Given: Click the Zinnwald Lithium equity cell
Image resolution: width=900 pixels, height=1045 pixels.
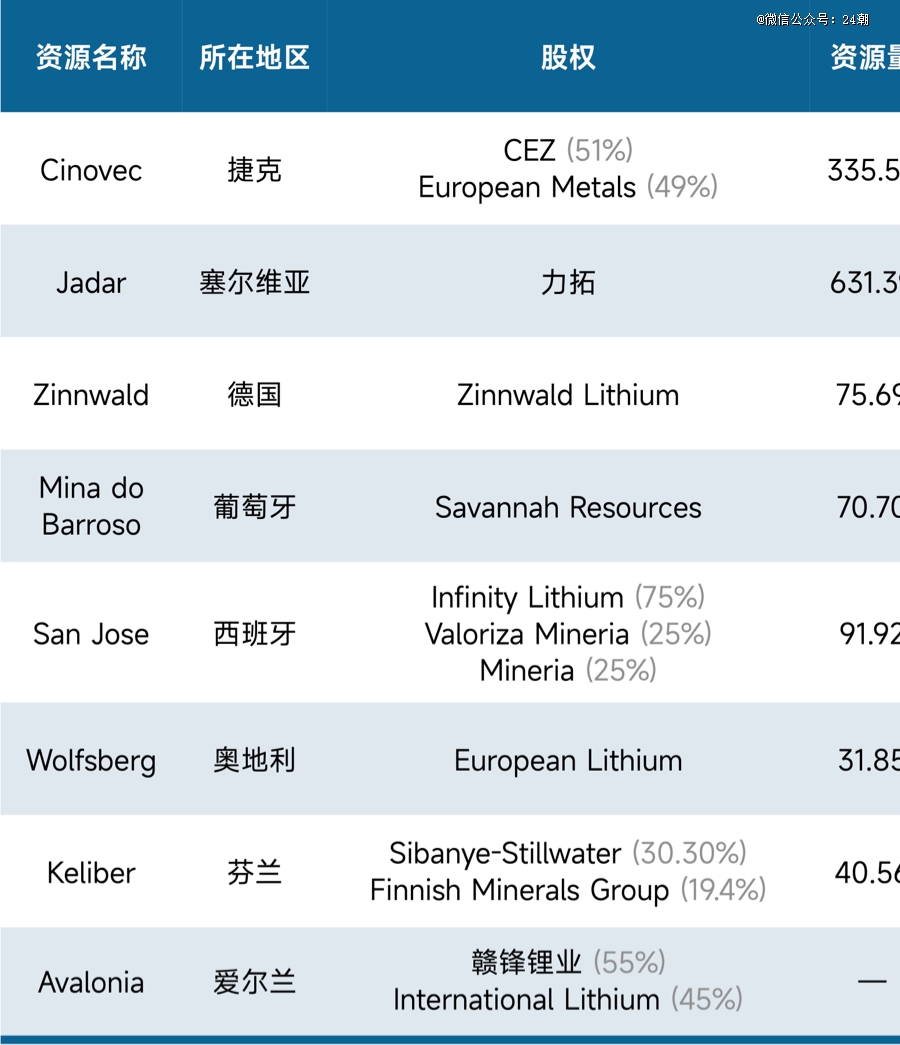Looking at the screenshot, I should pos(568,395).
